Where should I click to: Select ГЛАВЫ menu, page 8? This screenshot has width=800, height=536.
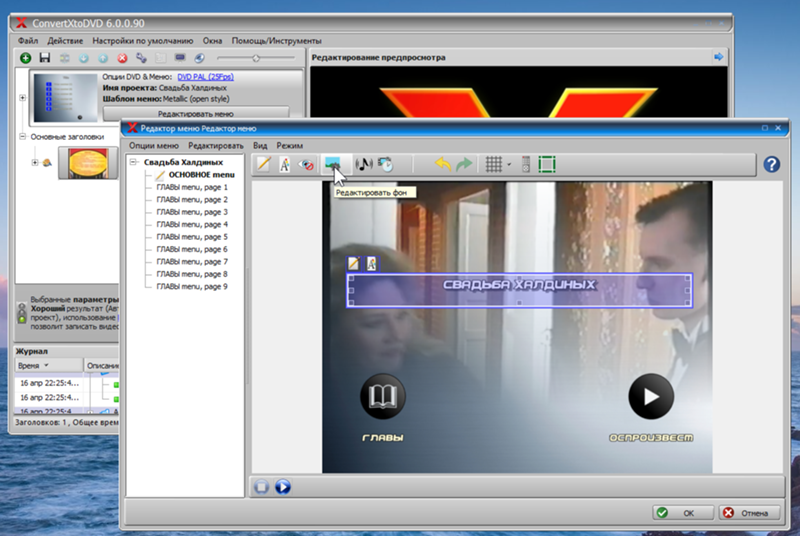(192, 274)
